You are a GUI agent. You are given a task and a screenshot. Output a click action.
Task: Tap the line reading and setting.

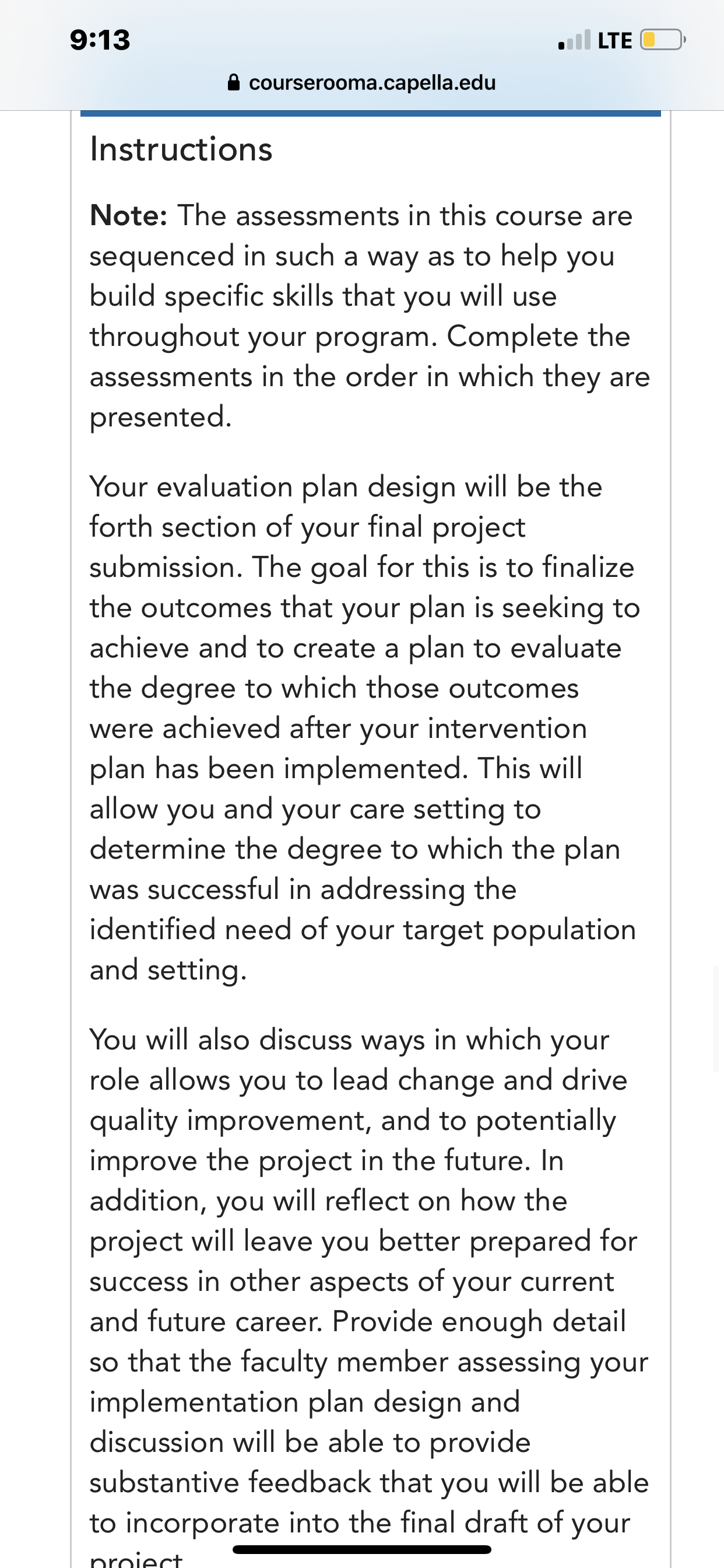click(x=168, y=970)
